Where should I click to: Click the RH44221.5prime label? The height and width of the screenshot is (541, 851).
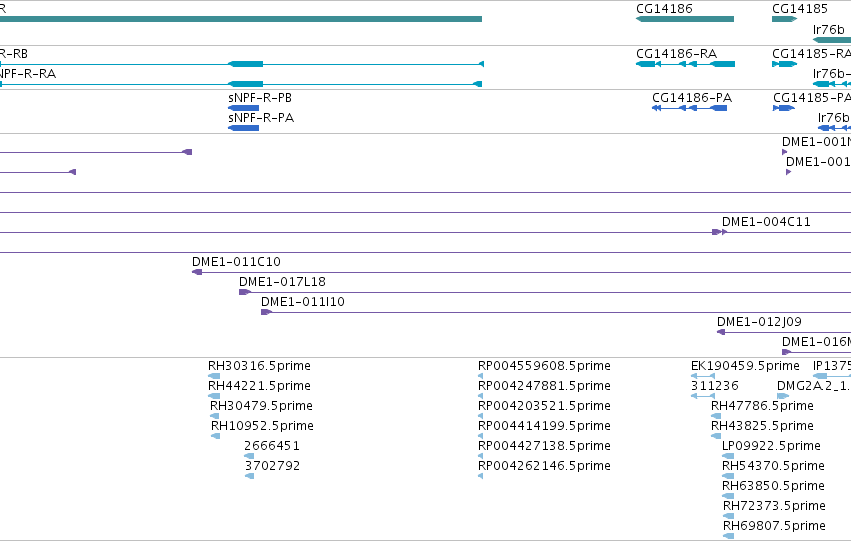[x=259, y=386]
